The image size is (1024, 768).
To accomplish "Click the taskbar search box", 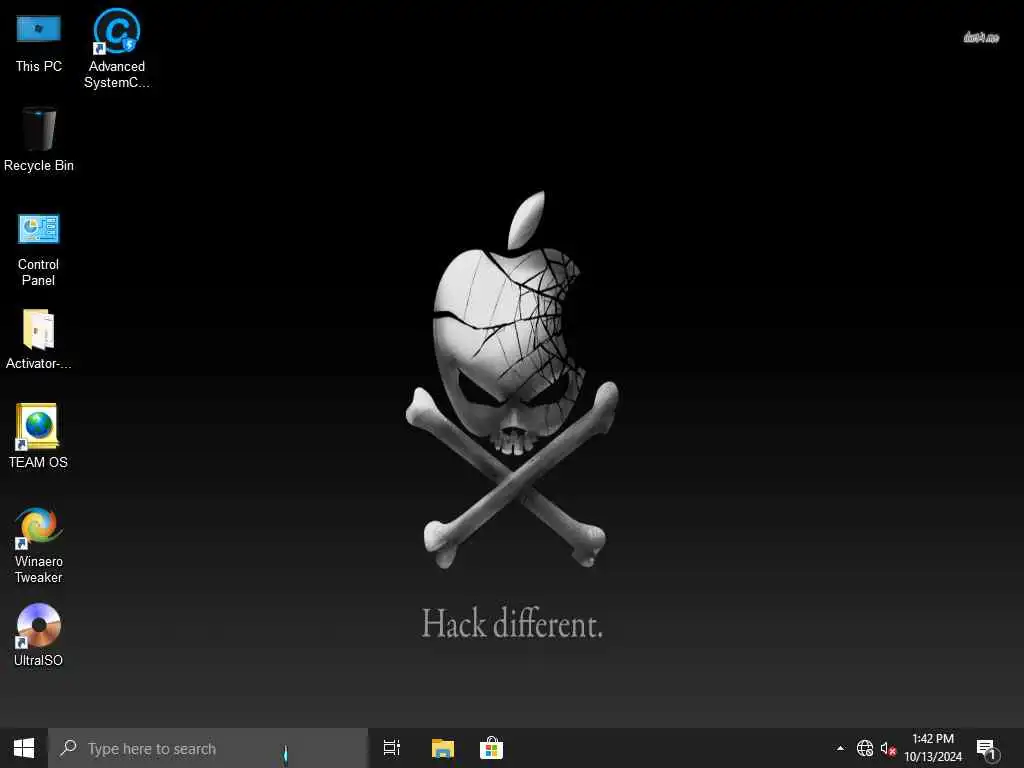I will (x=208, y=748).
